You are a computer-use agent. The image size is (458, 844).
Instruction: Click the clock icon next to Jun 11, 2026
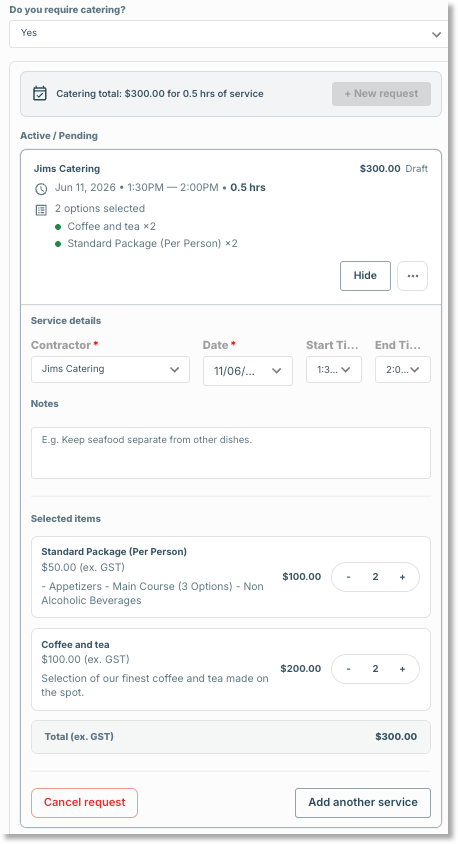point(41,189)
